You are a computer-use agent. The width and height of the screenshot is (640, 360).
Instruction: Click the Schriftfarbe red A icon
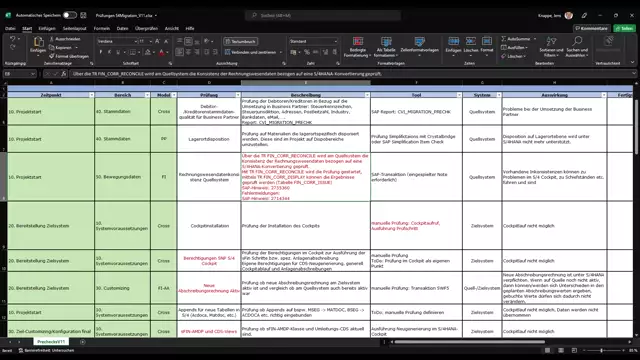click(x=162, y=52)
